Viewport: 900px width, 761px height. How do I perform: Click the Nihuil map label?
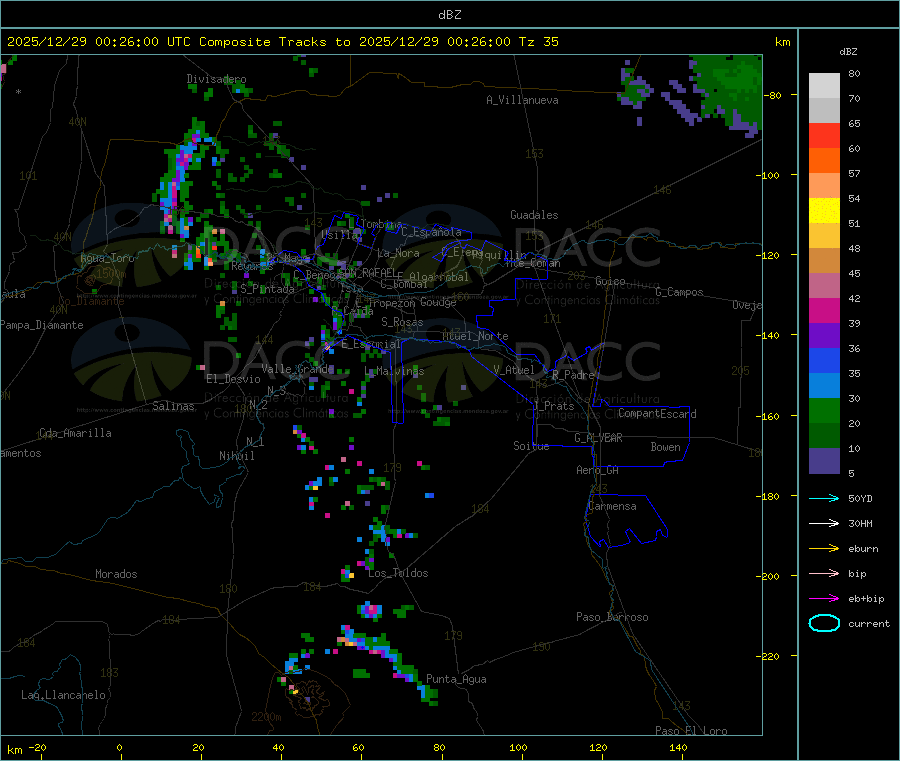click(x=236, y=456)
